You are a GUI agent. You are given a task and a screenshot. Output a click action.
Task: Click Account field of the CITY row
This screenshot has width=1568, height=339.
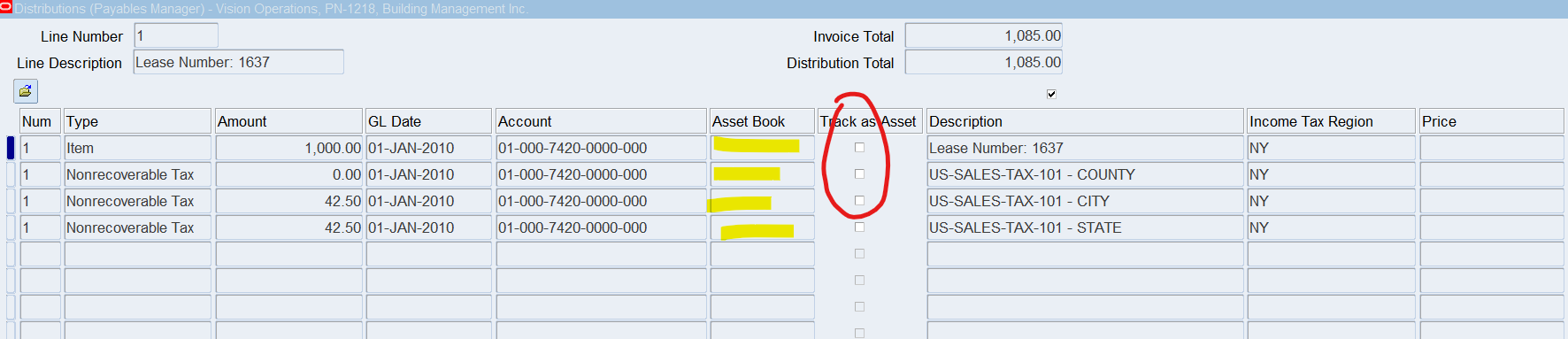coord(602,201)
